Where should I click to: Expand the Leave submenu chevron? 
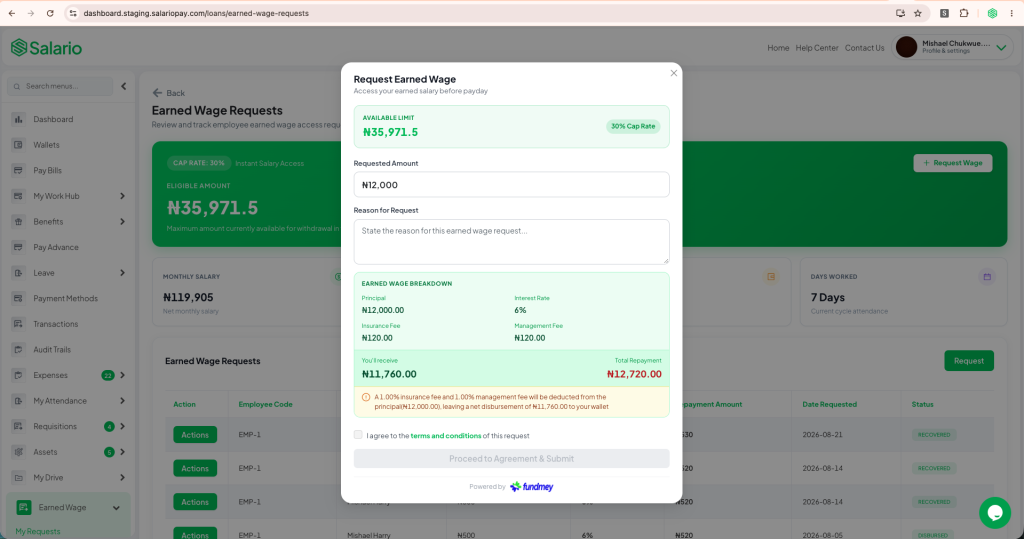pos(122,273)
